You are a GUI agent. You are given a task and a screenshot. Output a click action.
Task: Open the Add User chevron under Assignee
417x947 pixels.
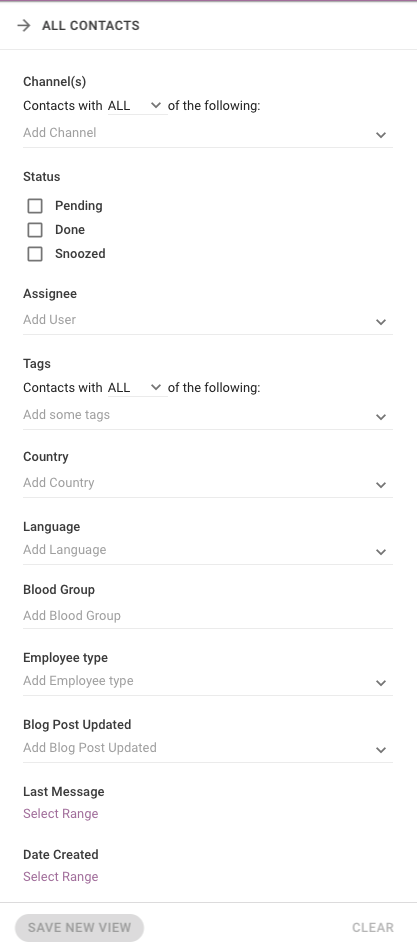(x=381, y=322)
